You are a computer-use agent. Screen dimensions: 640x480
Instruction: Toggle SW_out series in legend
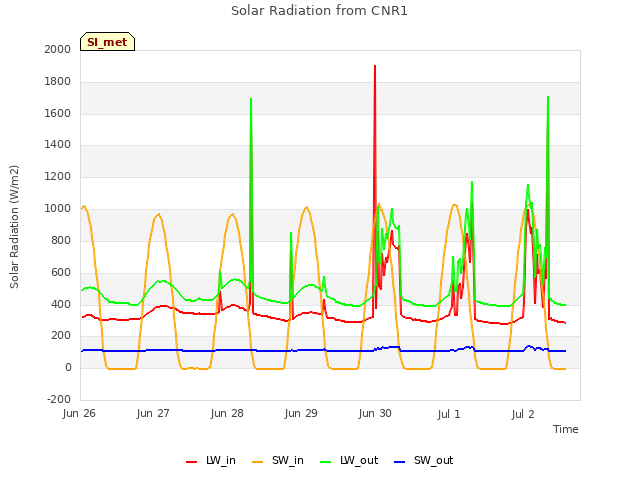point(424,460)
